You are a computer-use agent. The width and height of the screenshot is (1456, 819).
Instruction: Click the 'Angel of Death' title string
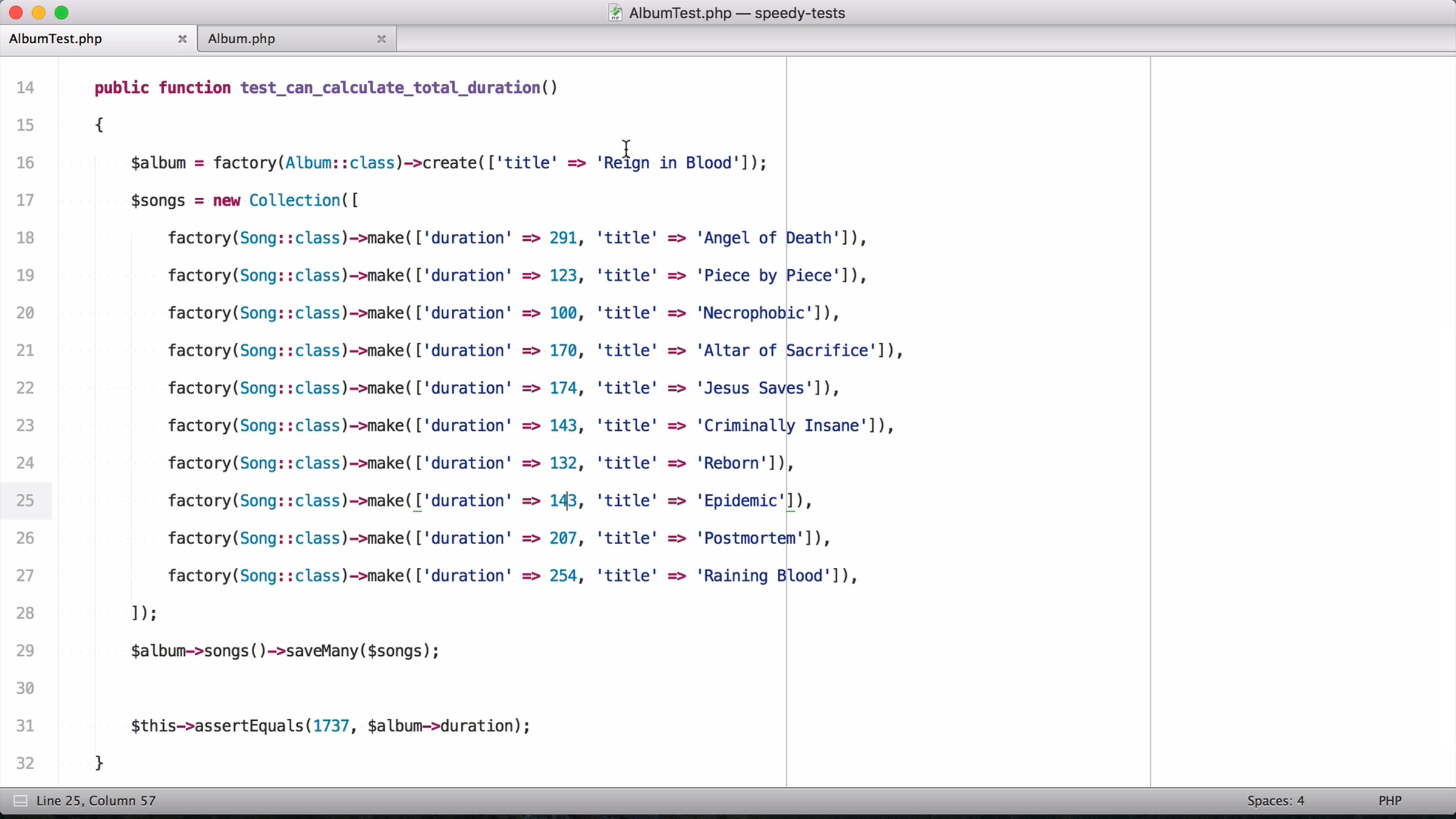pyautogui.click(x=767, y=238)
